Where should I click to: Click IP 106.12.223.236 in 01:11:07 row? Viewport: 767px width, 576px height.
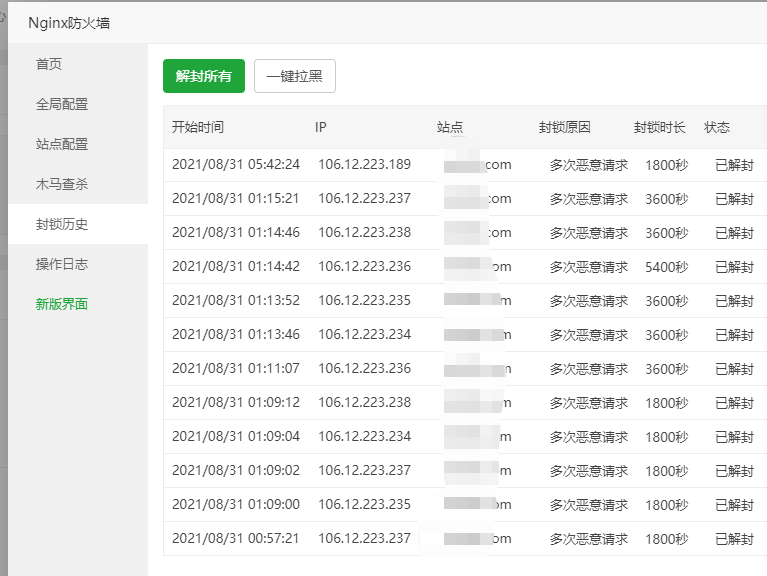(x=364, y=368)
